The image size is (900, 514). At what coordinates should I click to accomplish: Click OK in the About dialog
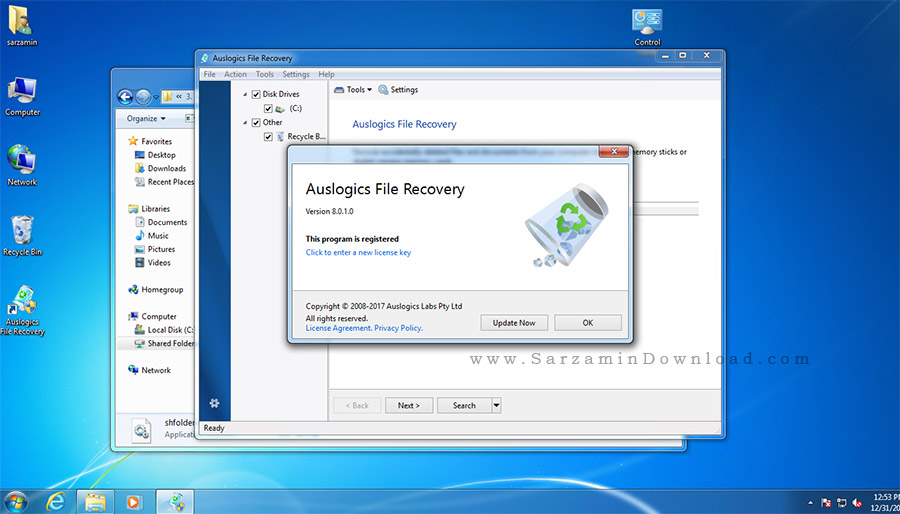point(588,323)
